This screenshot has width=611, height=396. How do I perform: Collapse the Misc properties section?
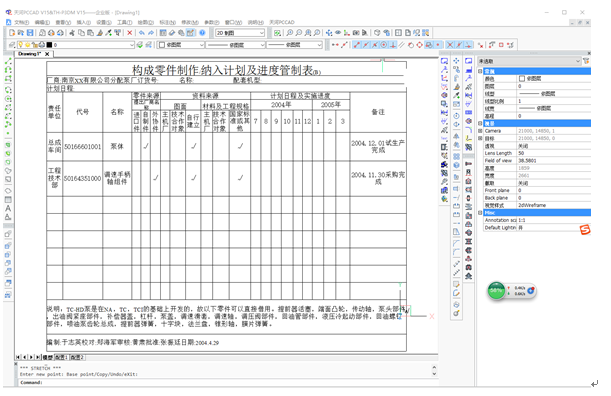point(480,213)
